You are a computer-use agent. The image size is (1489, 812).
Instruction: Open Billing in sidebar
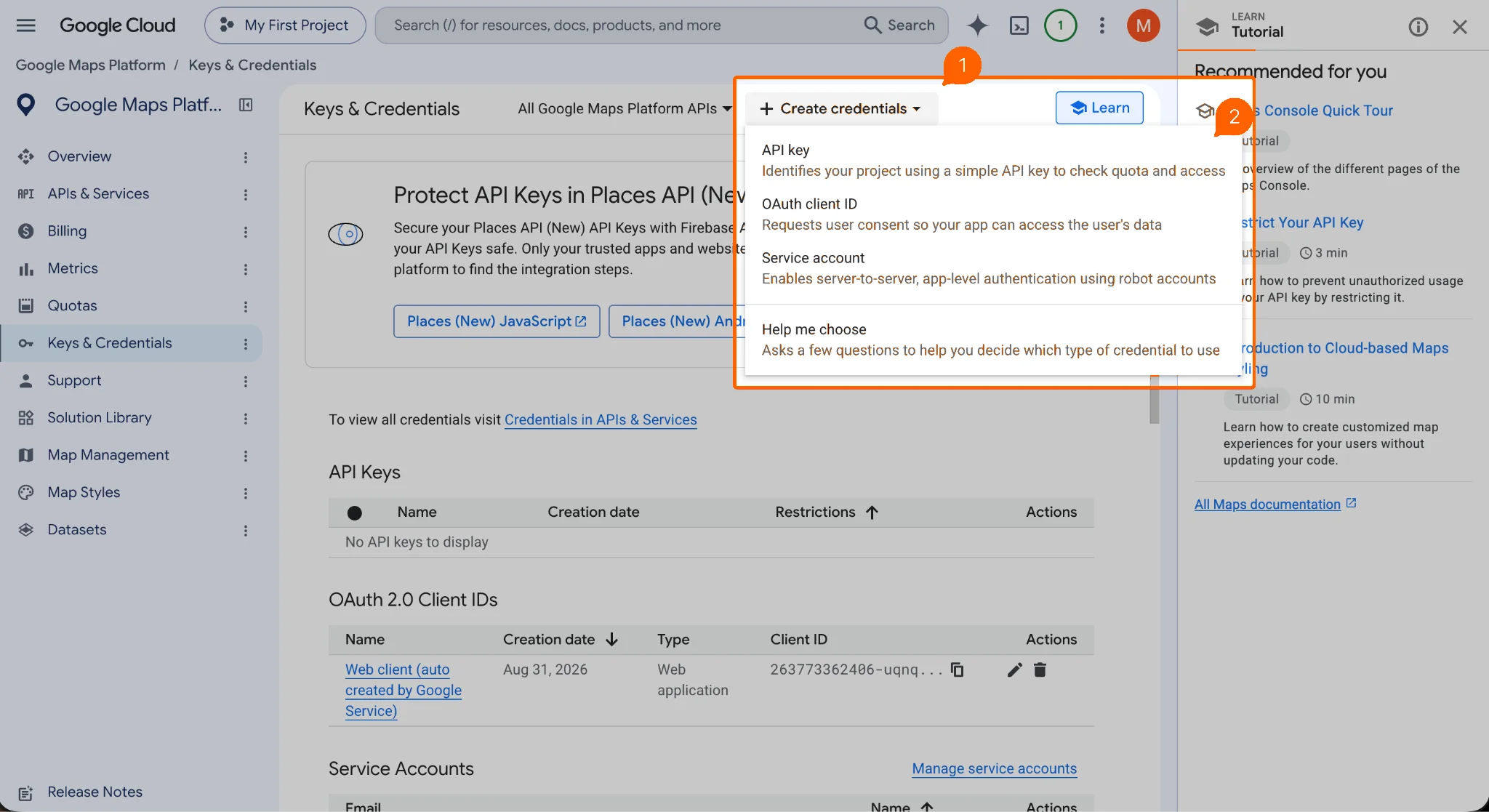(x=67, y=230)
